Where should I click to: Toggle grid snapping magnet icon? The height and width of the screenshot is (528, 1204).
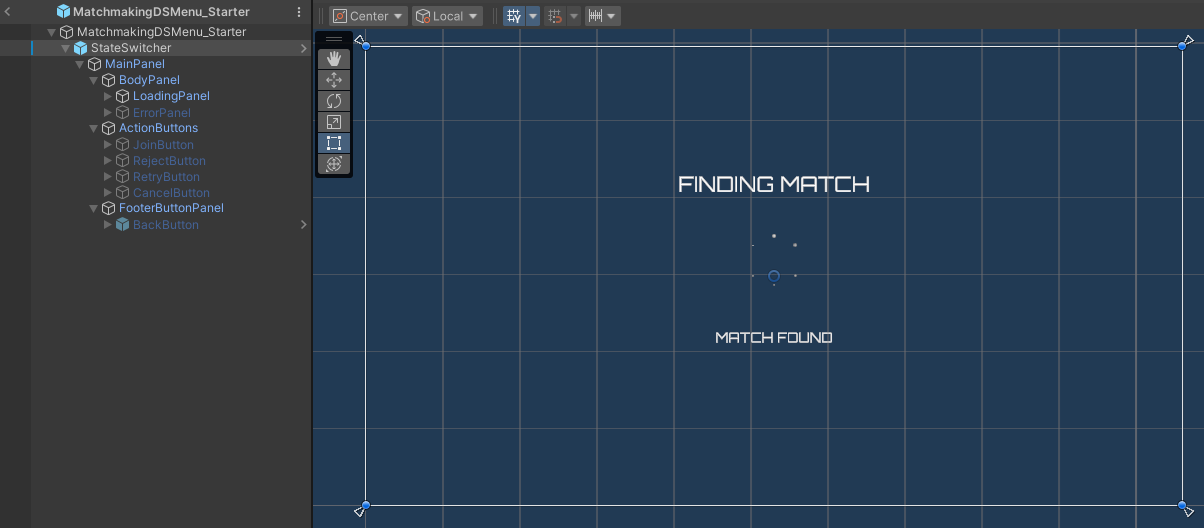556,16
